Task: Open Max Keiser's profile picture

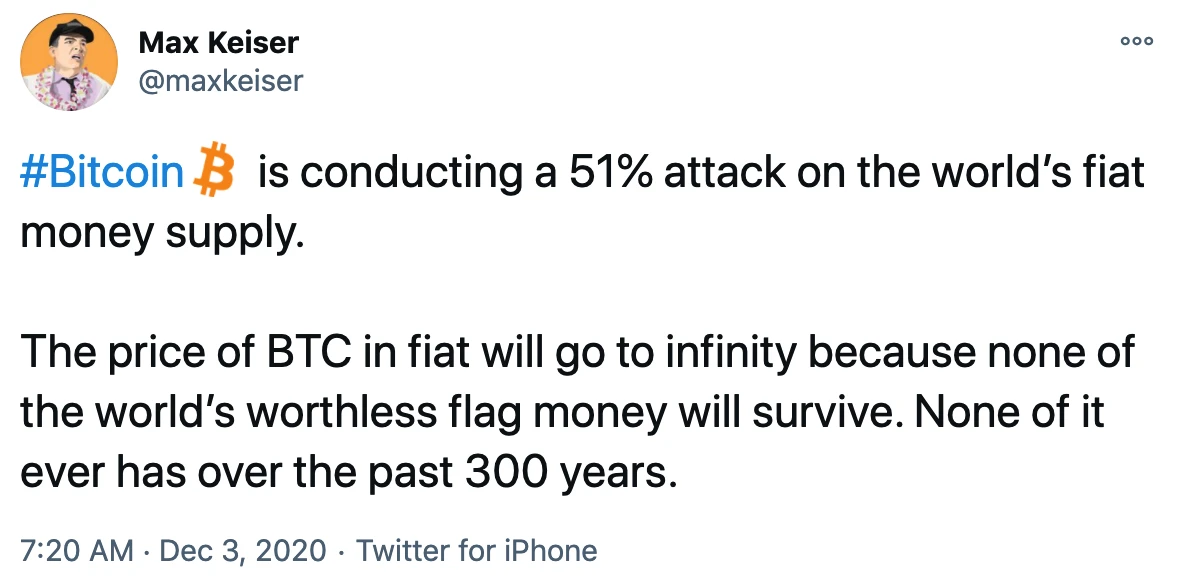Action: [68, 62]
